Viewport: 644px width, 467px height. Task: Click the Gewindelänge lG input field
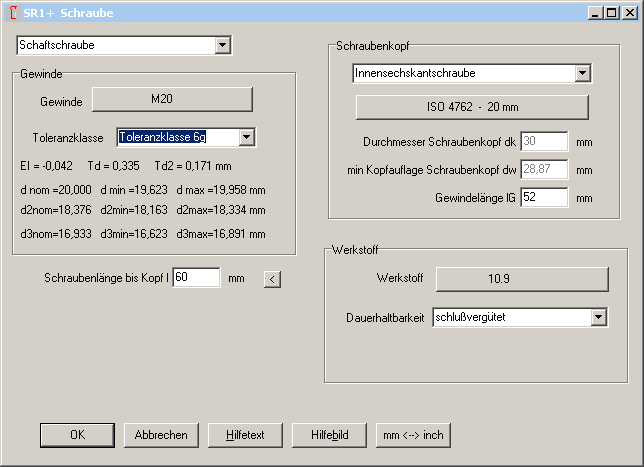(544, 197)
